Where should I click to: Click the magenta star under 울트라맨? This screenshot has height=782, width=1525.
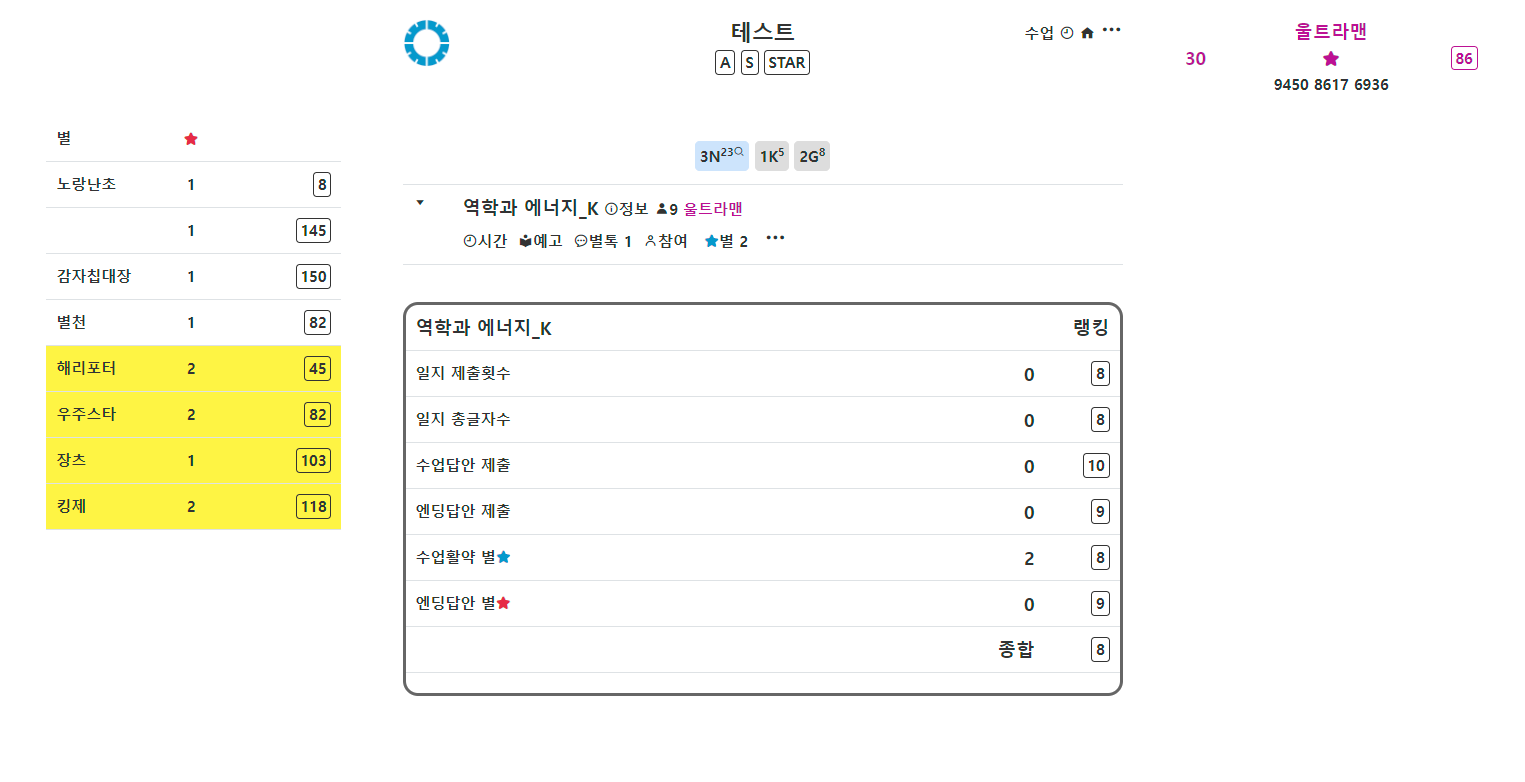[x=1330, y=59]
